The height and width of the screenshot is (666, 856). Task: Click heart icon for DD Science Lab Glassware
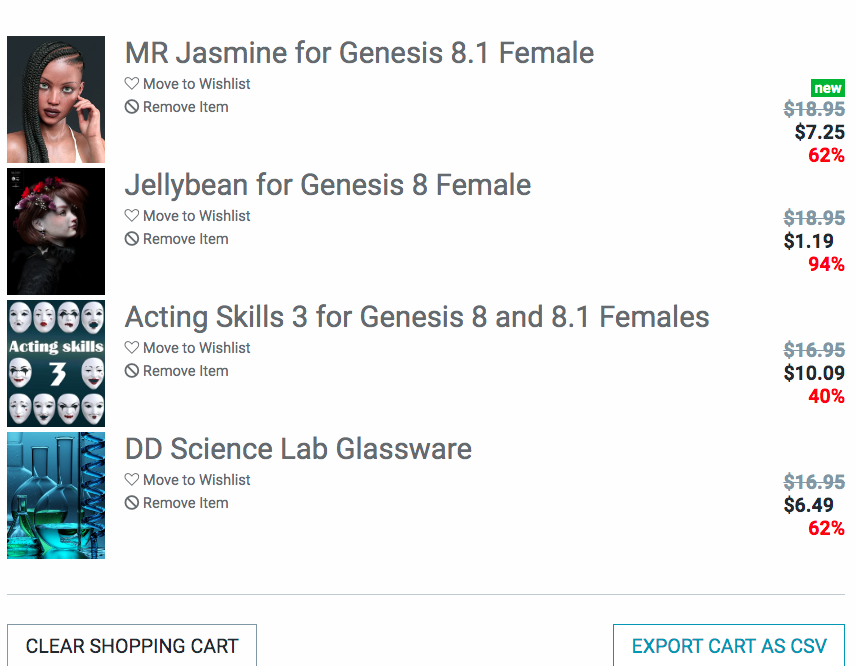[x=131, y=480]
